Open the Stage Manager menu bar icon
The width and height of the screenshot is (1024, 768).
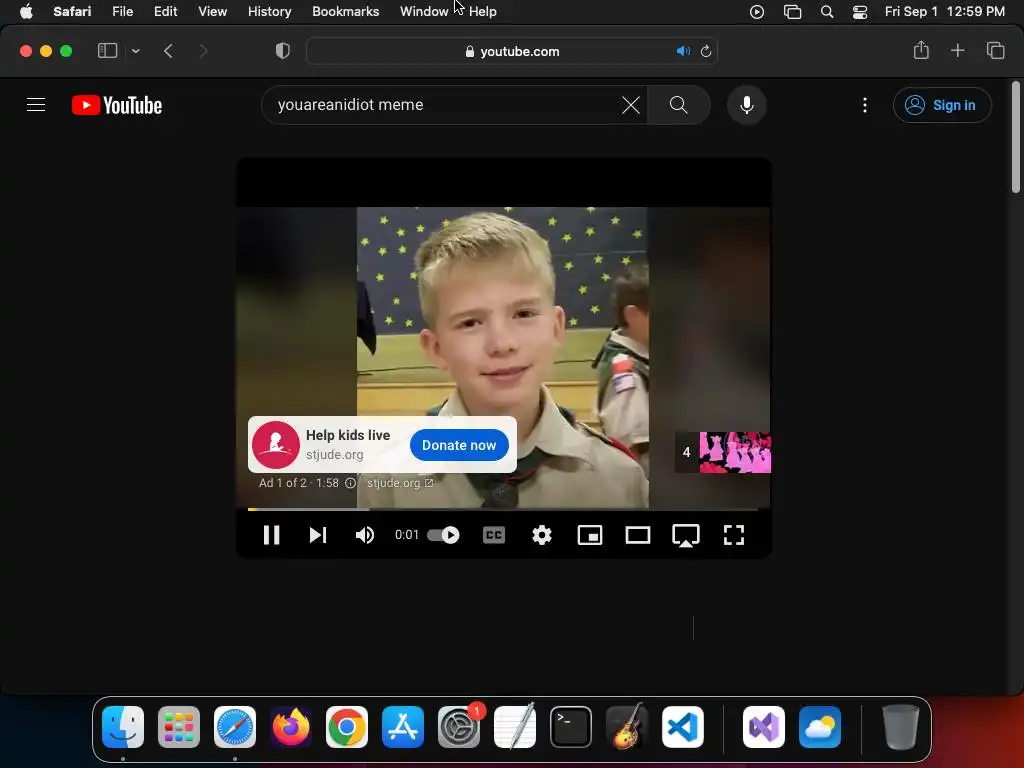[x=792, y=12]
